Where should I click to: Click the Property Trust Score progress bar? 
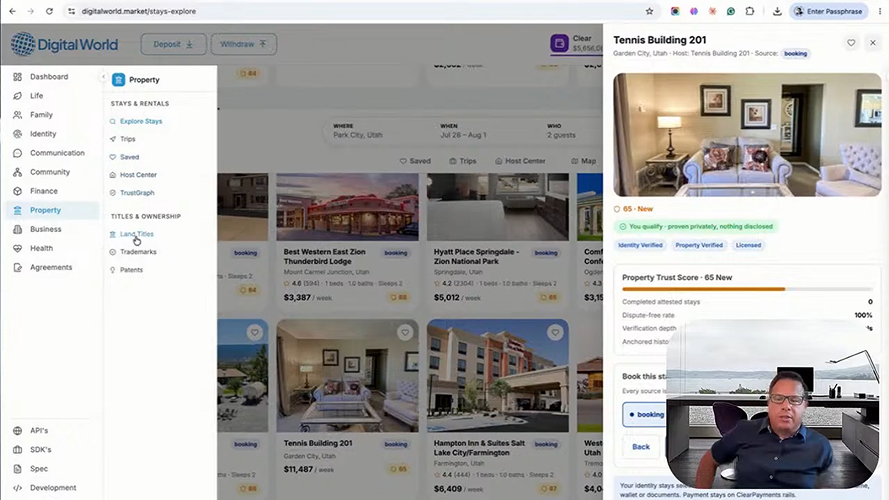pyautogui.click(x=747, y=289)
